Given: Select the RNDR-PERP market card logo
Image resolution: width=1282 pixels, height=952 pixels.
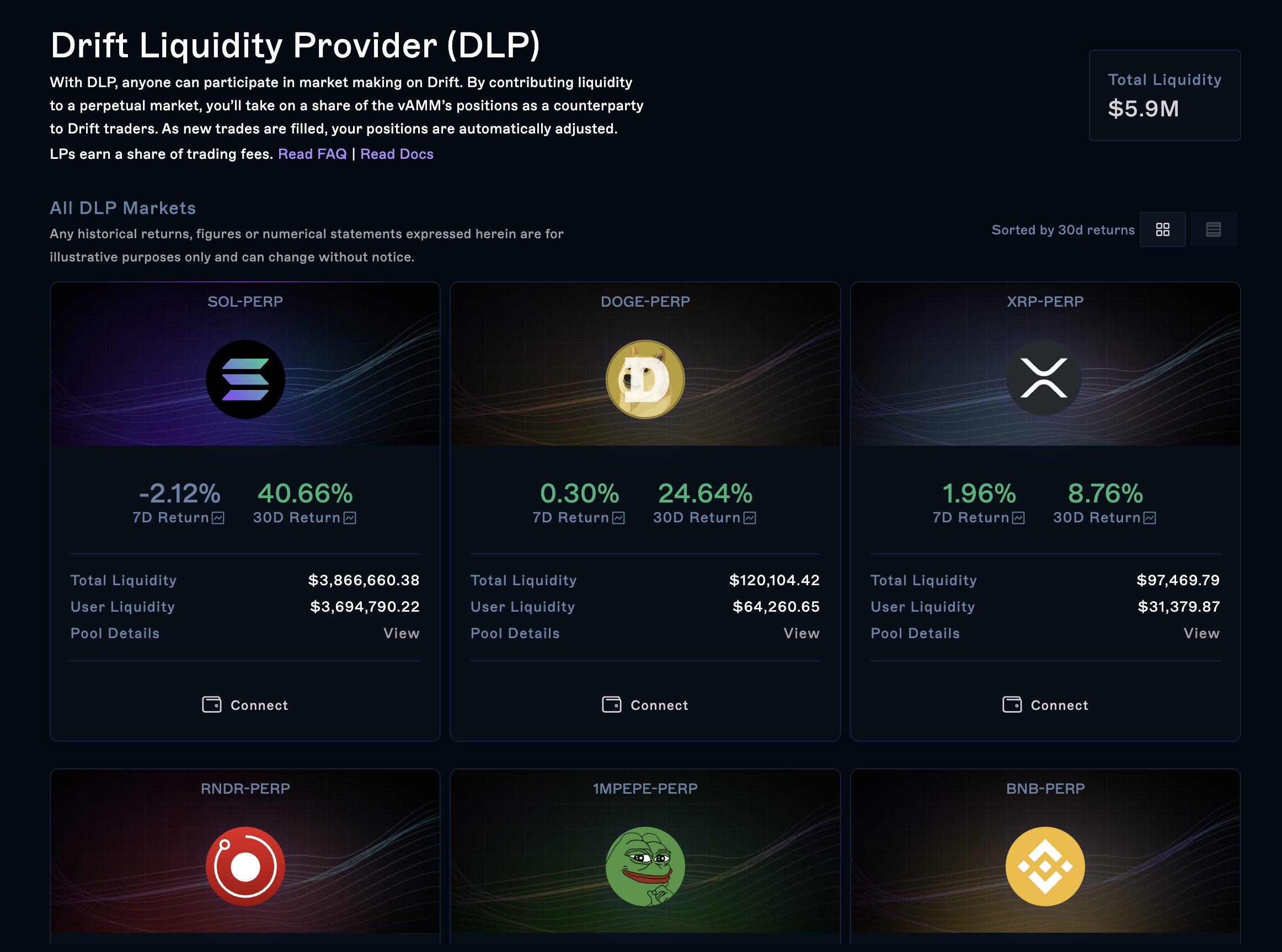Looking at the screenshot, I should click(x=245, y=865).
